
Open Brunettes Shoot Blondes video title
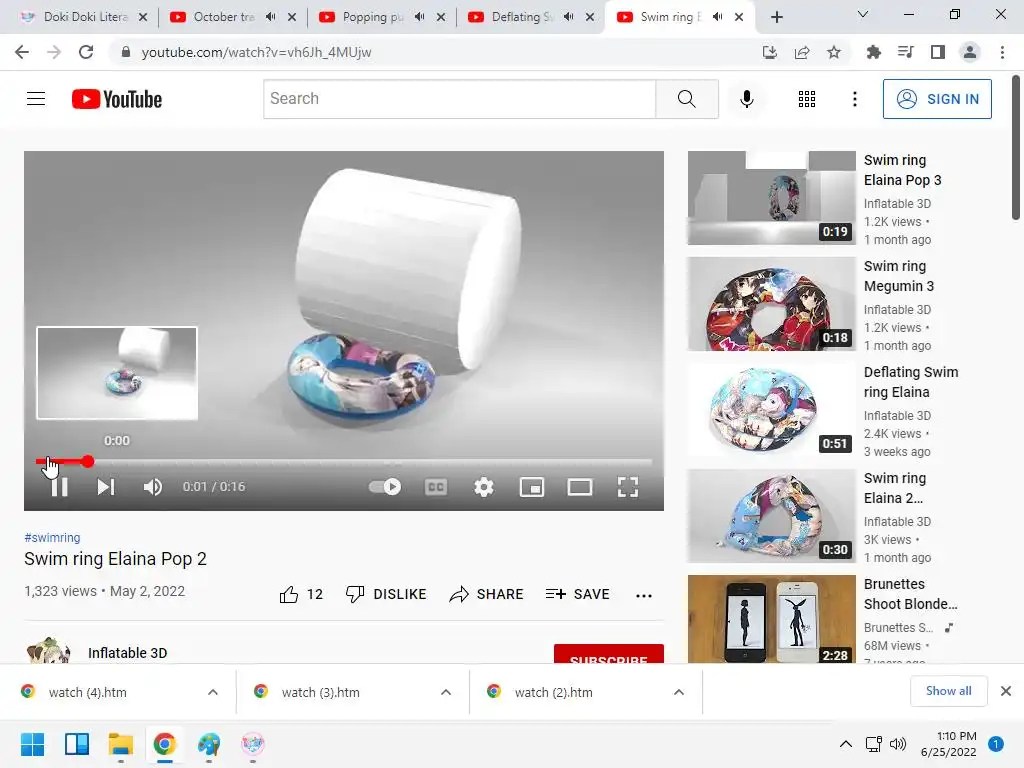[910, 594]
